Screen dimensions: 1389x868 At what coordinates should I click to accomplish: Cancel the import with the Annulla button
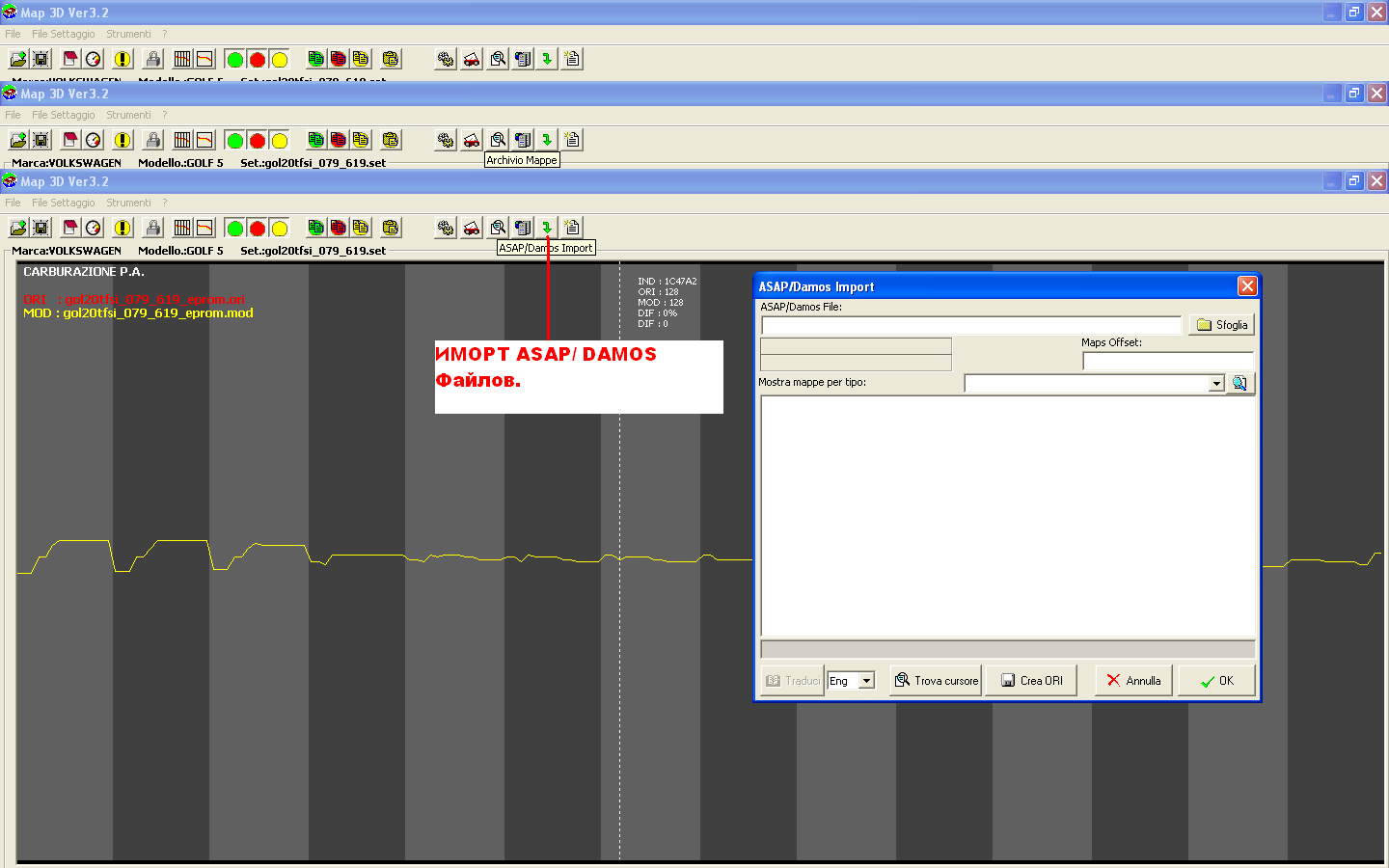coord(1133,681)
